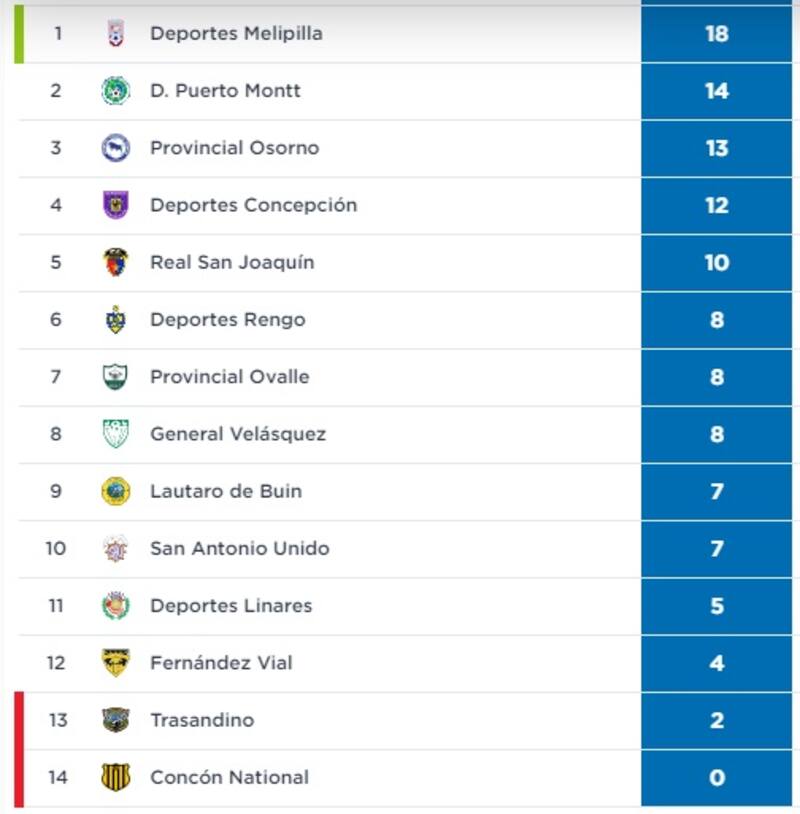This screenshot has width=800, height=814.
Task: Click the Concón National striped crest
Action: (116, 777)
